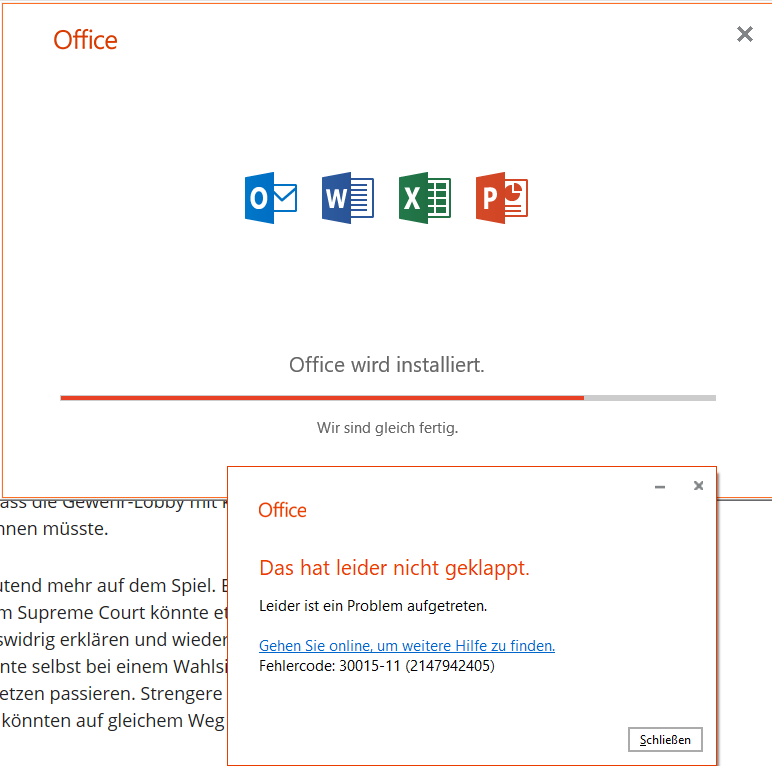
Task: Click the Excel application icon
Action: [x=424, y=197]
